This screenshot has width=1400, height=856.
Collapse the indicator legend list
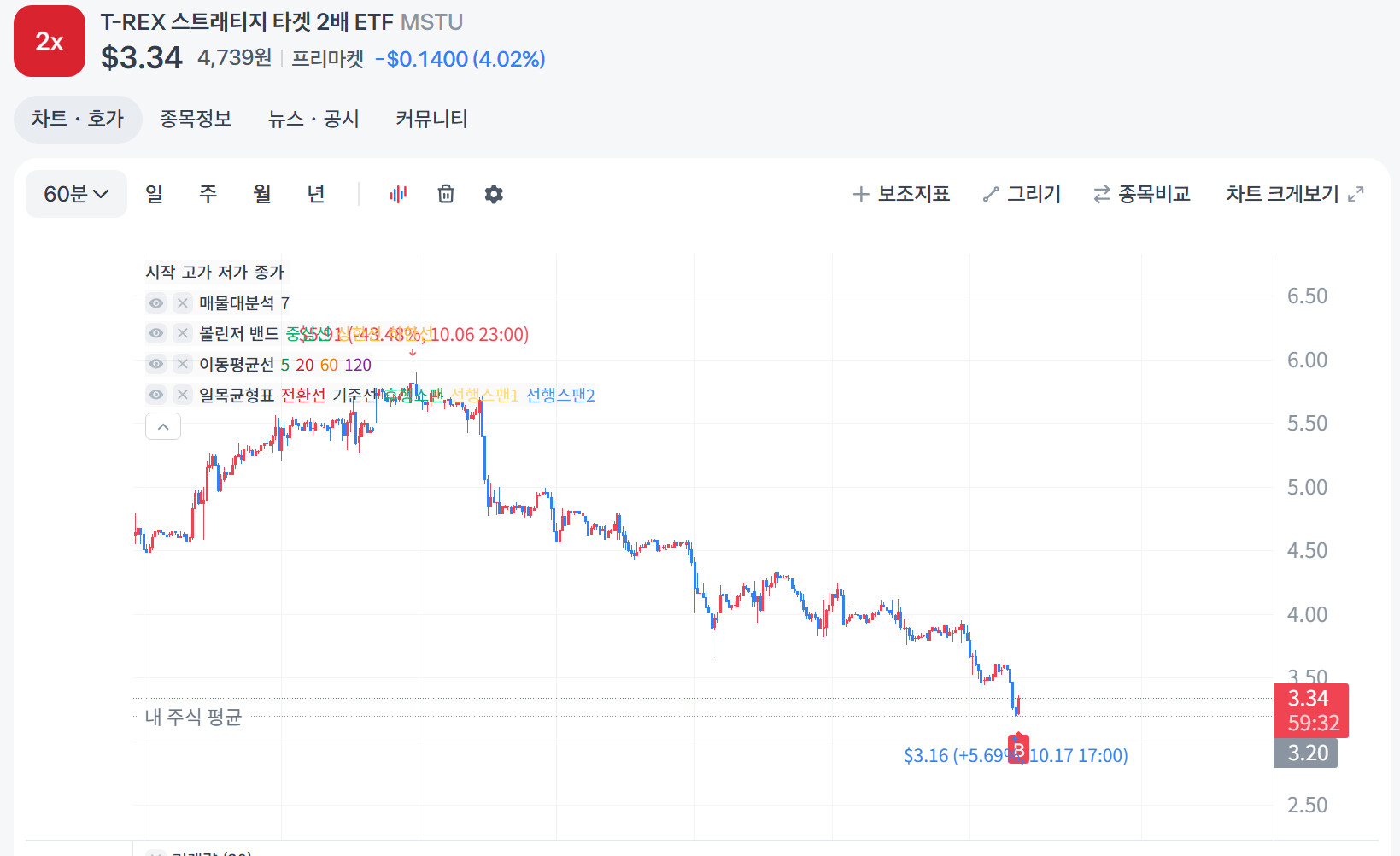163,426
